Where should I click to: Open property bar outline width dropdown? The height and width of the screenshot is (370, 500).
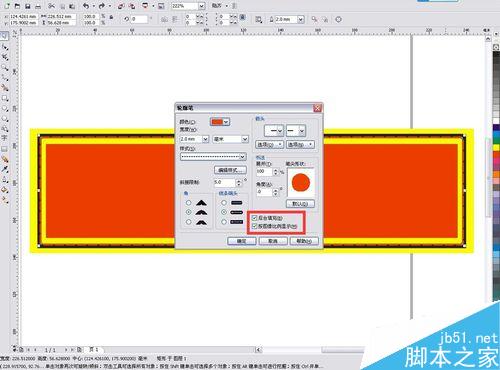coord(301,19)
